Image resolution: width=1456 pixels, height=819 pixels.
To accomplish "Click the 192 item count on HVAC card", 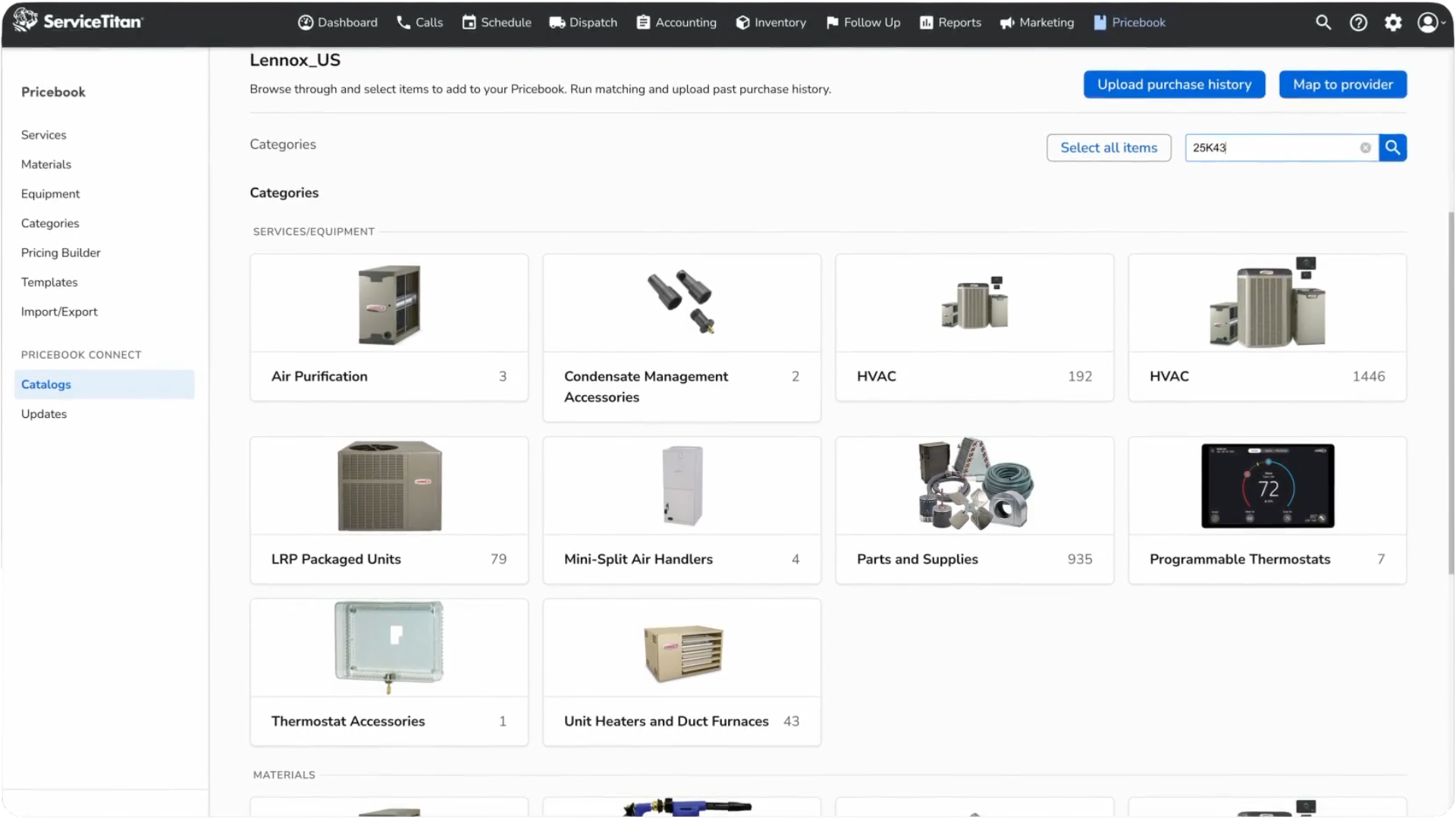I will click(x=1080, y=377).
